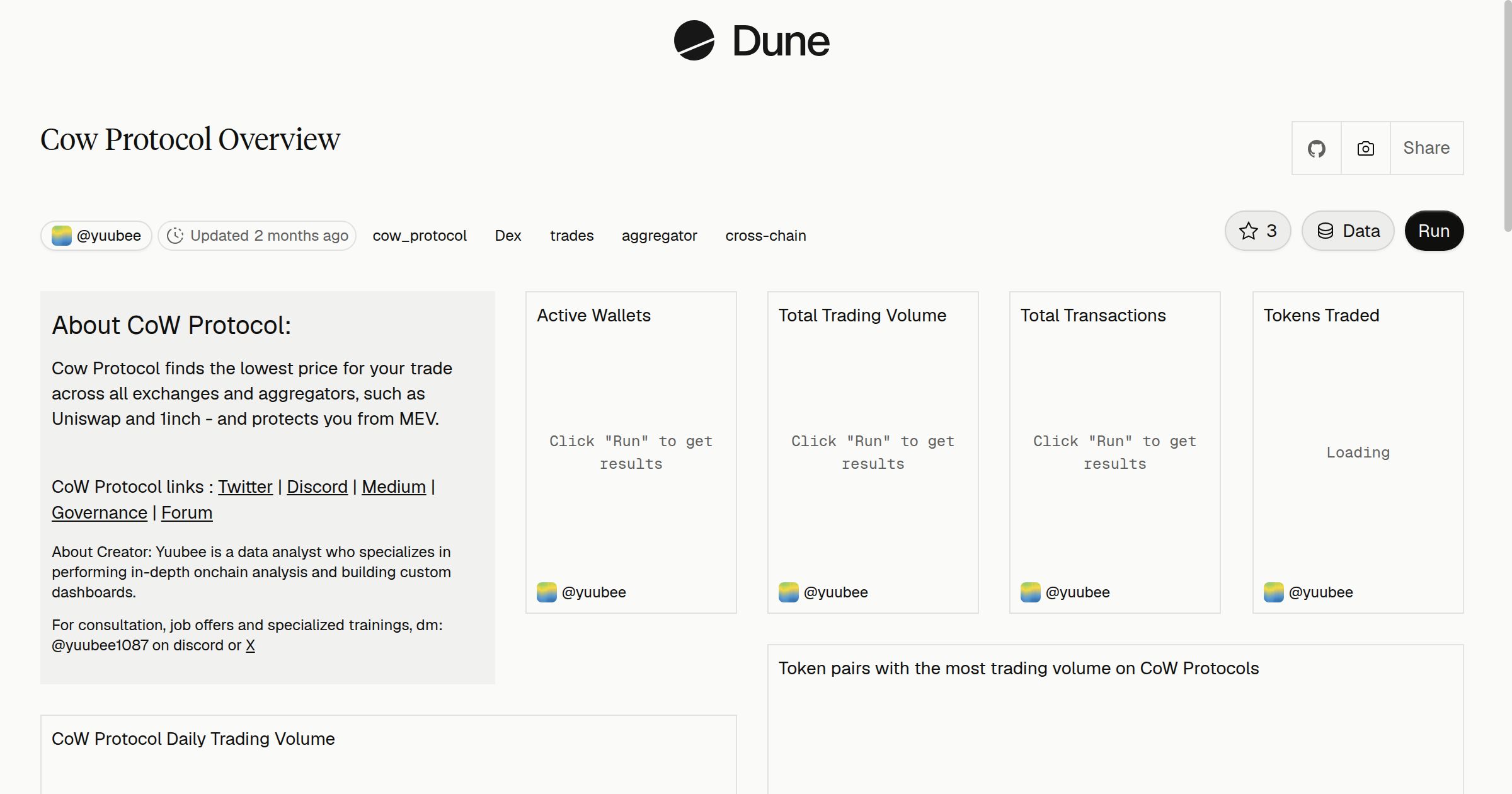Click Token pairs with most trading volume title
The width and height of the screenshot is (1512, 794).
pyautogui.click(x=1019, y=669)
